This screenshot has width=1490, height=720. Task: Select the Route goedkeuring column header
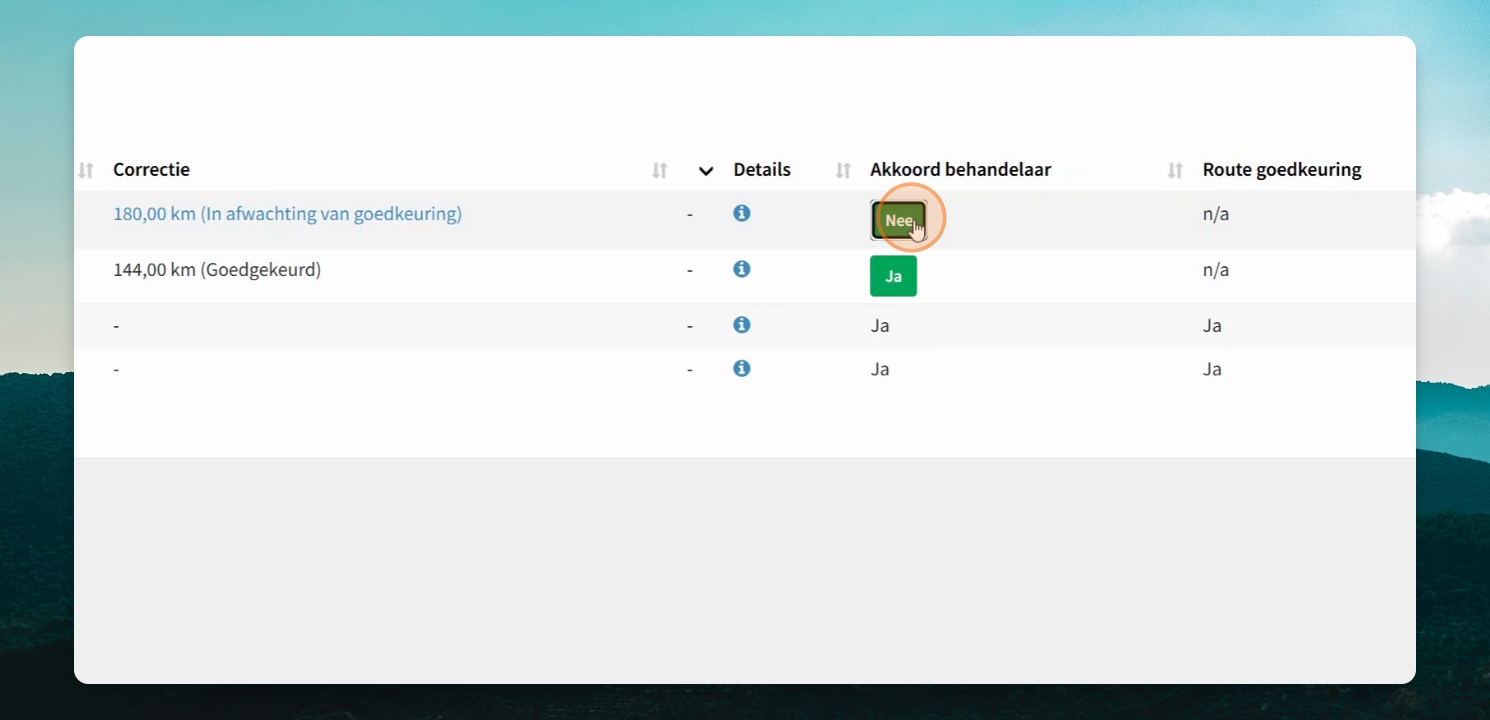click(x=1282, y=170)
